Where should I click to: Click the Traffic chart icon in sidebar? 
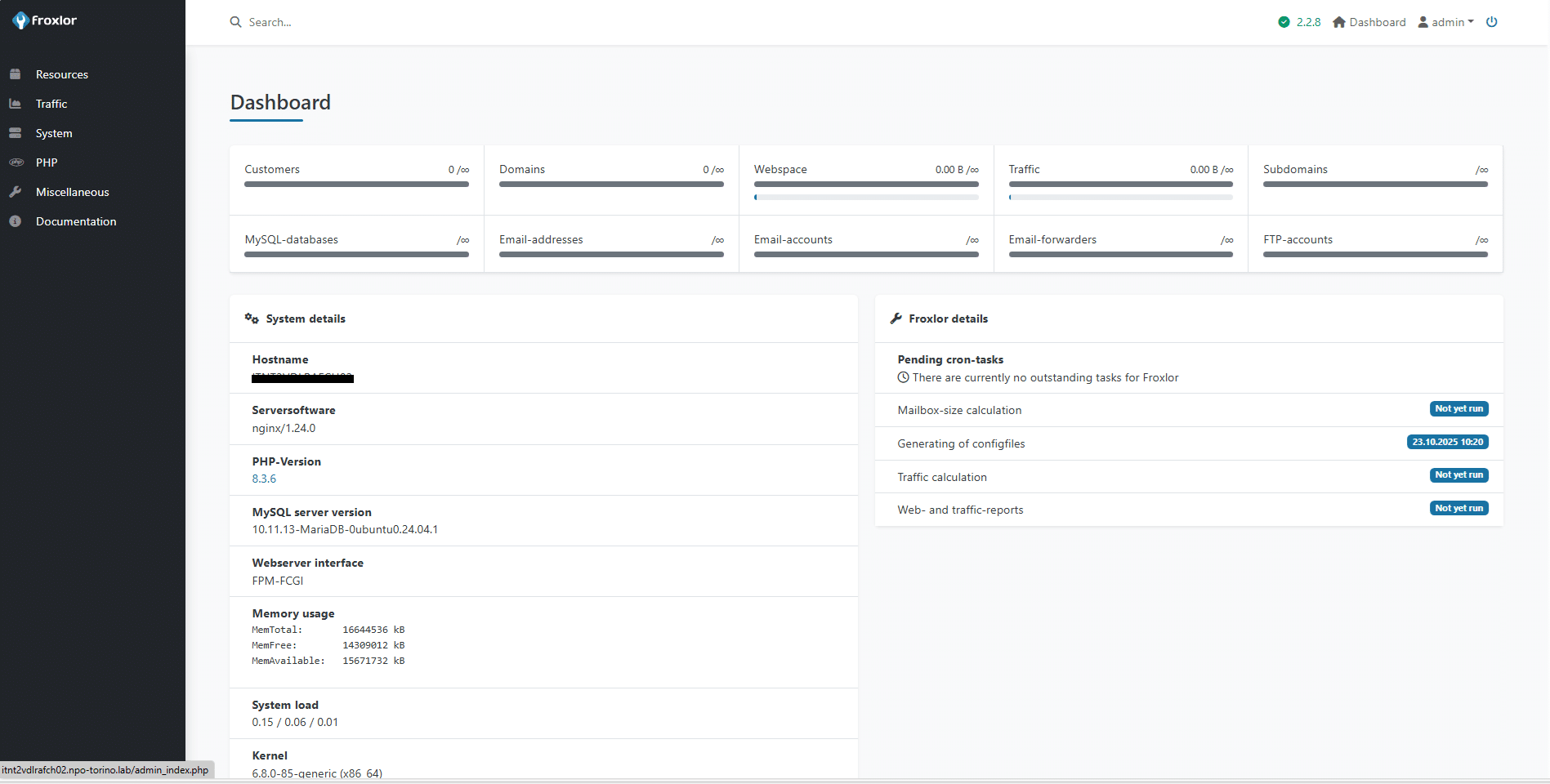(x=15, y=104)
